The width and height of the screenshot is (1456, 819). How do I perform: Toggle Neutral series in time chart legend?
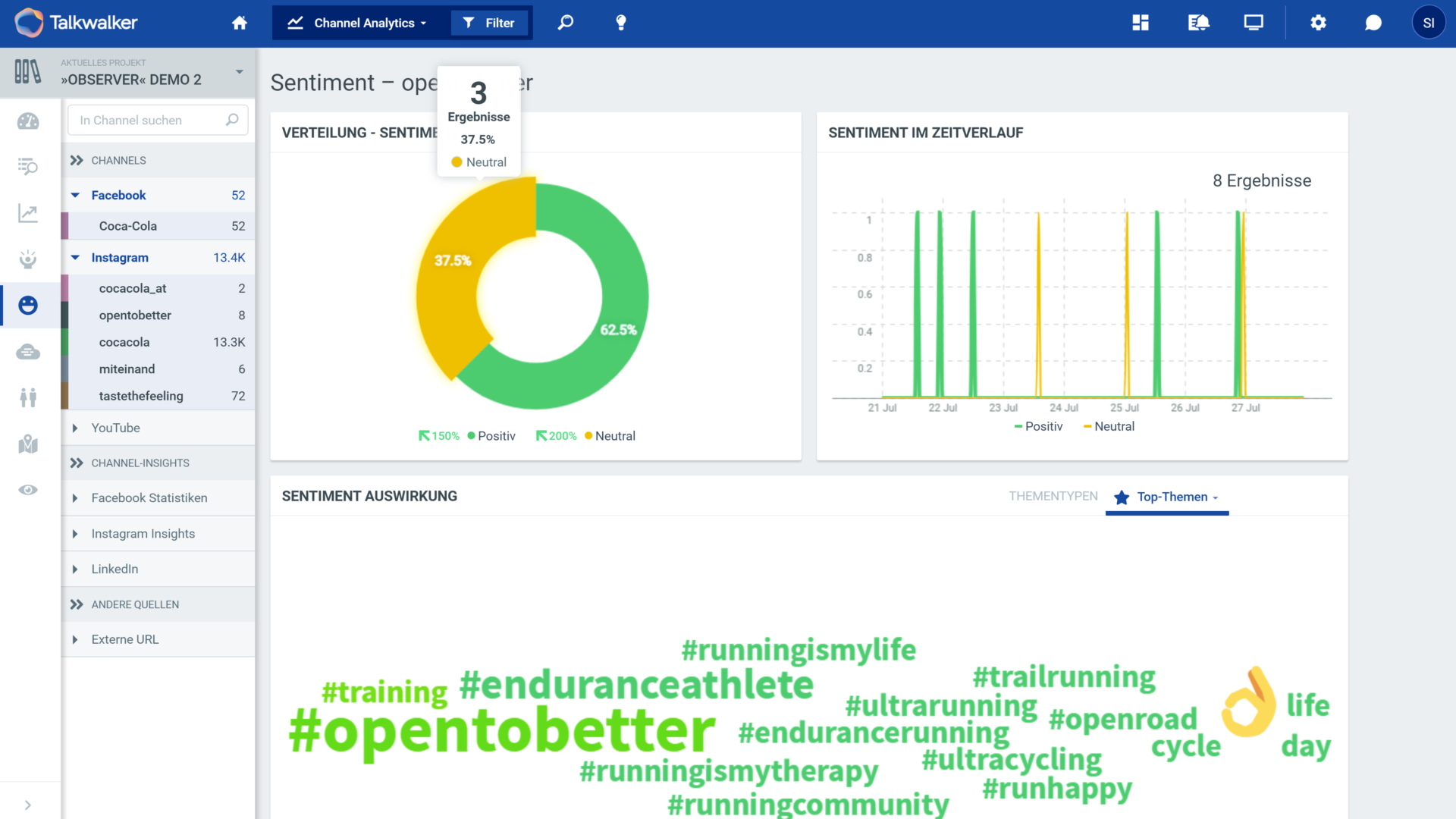point(1113,427)
